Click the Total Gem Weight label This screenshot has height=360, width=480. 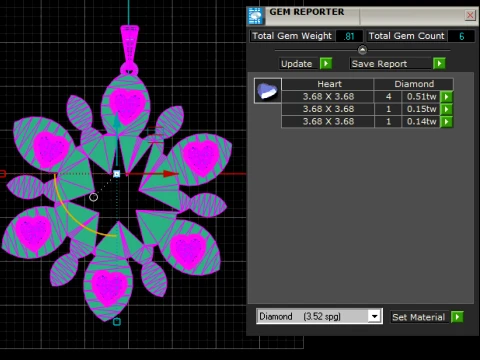click(x=292, y=36)
